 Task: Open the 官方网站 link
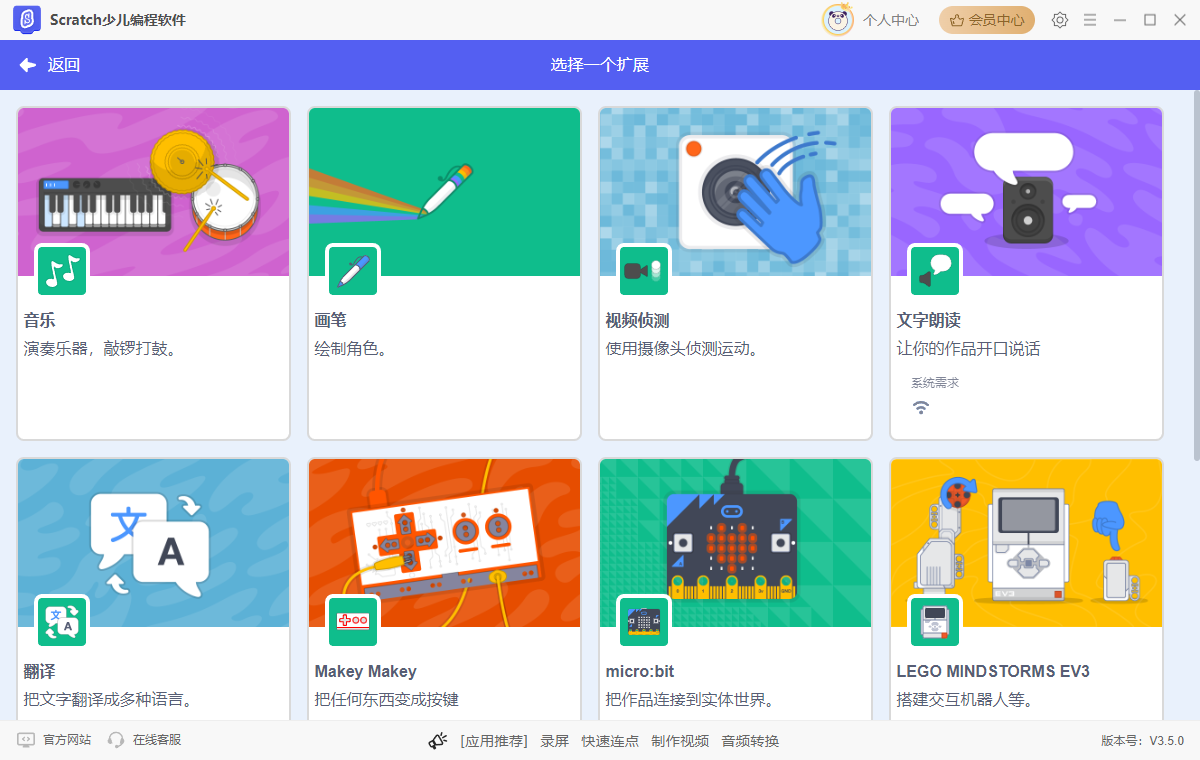pyautogui.click(x=50, y=740)
